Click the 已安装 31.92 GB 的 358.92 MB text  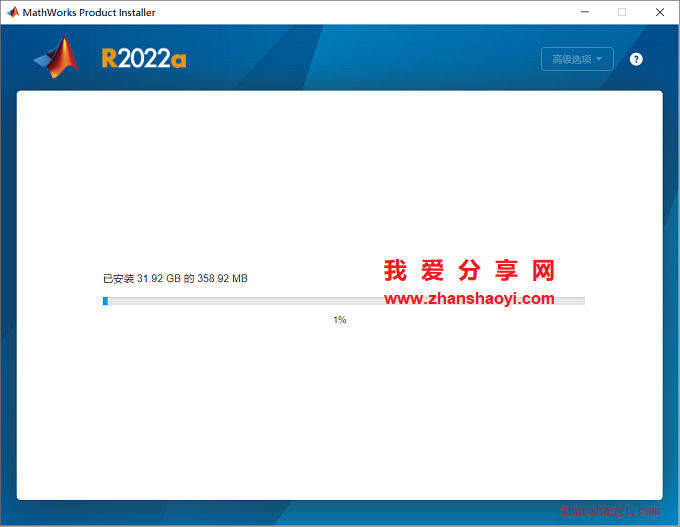click(175, 278)
